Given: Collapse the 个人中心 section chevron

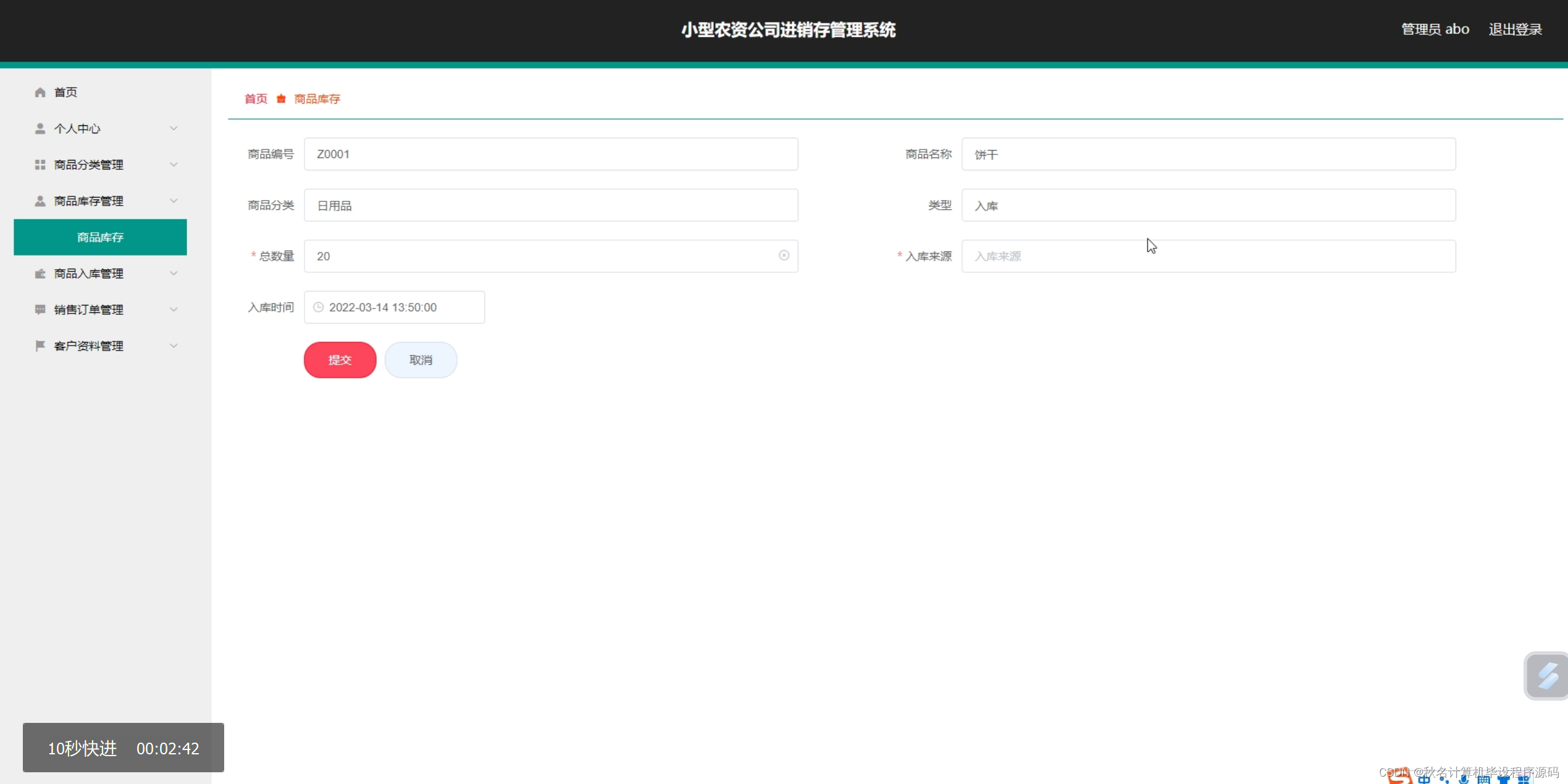Looking at the screenshot, I should pyautogui.click(x=174, y=128).
